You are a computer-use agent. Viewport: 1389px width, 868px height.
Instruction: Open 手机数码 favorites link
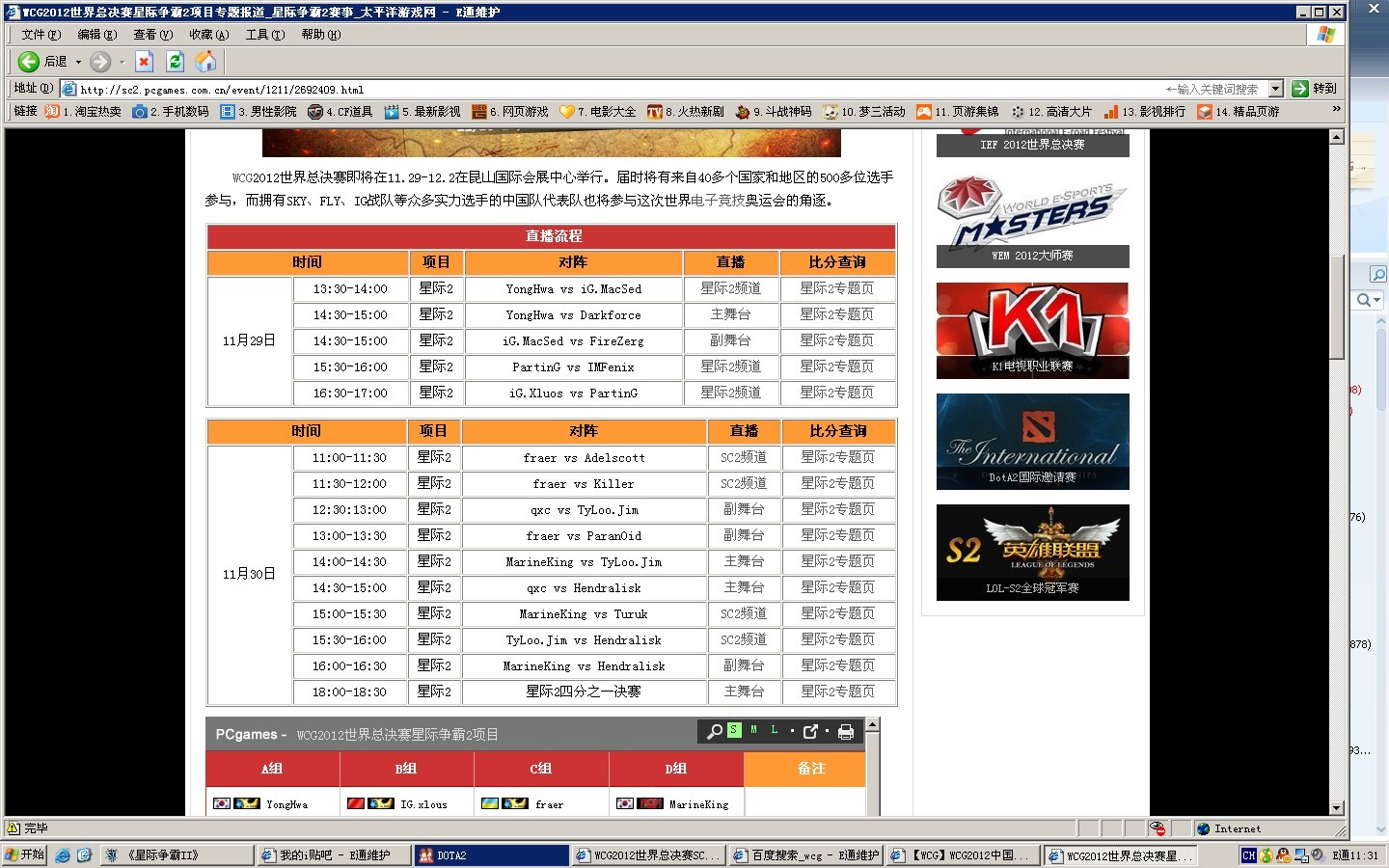pos(171,112)
